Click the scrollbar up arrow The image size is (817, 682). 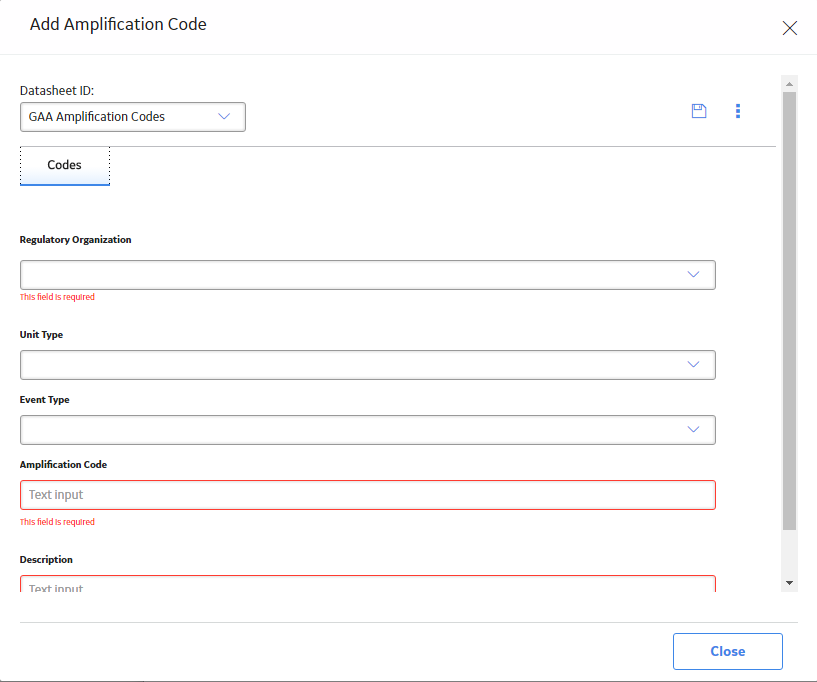789,84
